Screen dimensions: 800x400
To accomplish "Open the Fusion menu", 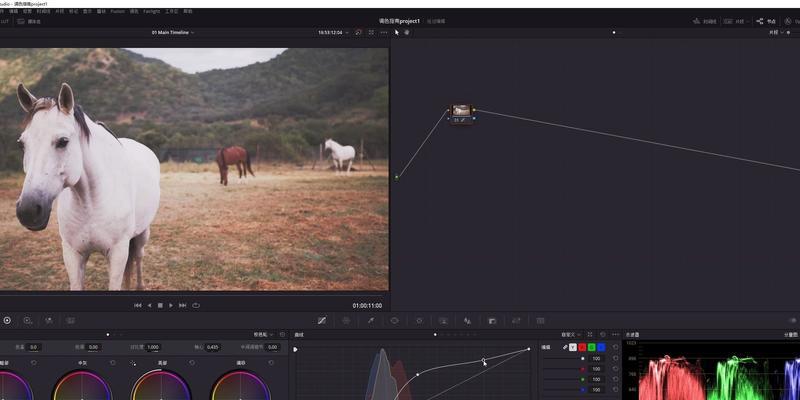I will [118, 11].
